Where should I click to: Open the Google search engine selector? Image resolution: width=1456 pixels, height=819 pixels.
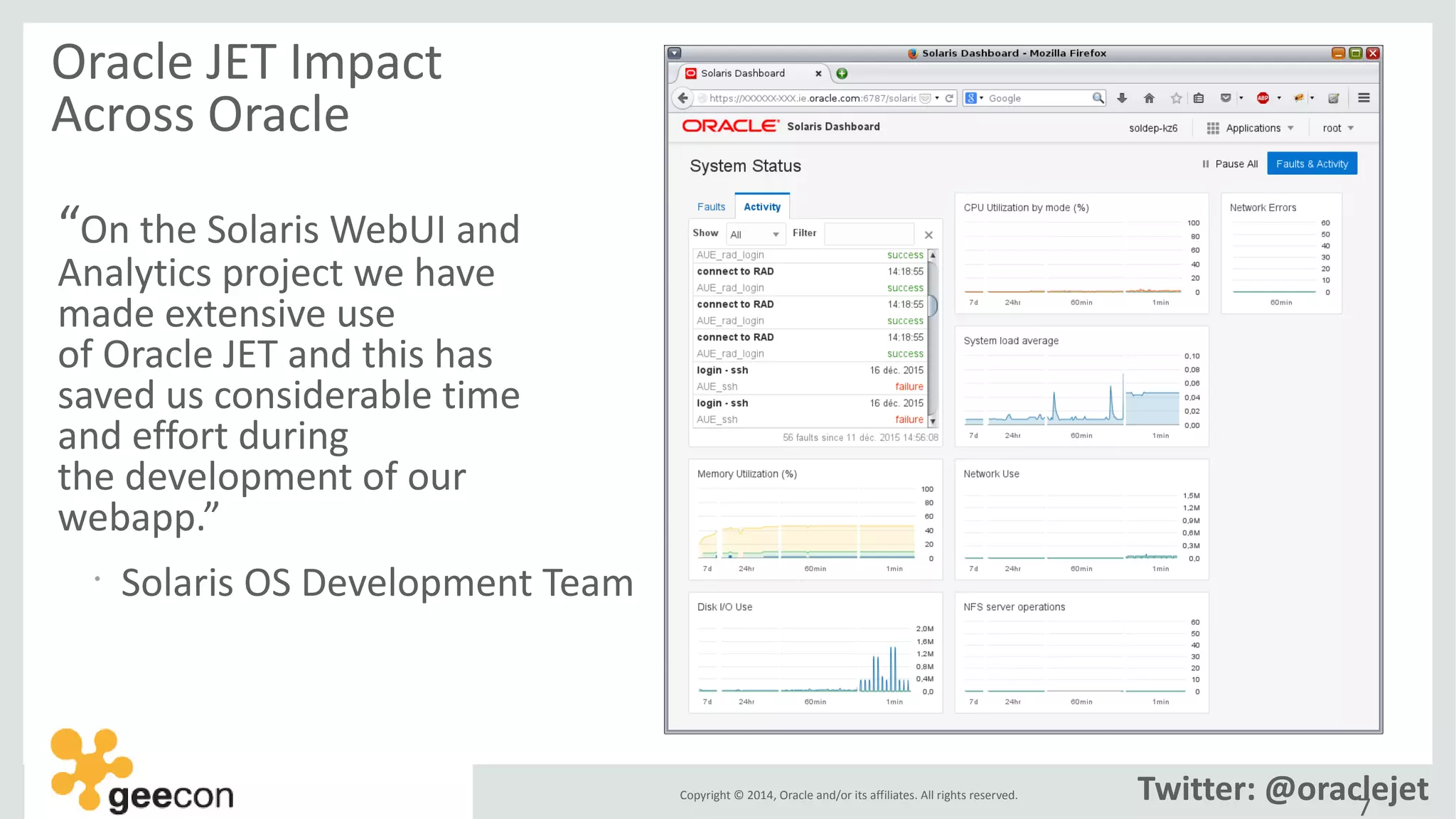click(x=975, y=98)
